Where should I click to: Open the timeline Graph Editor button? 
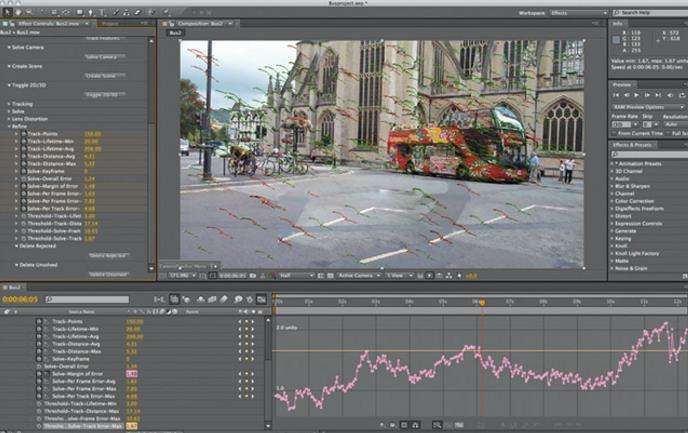(261, 299)
